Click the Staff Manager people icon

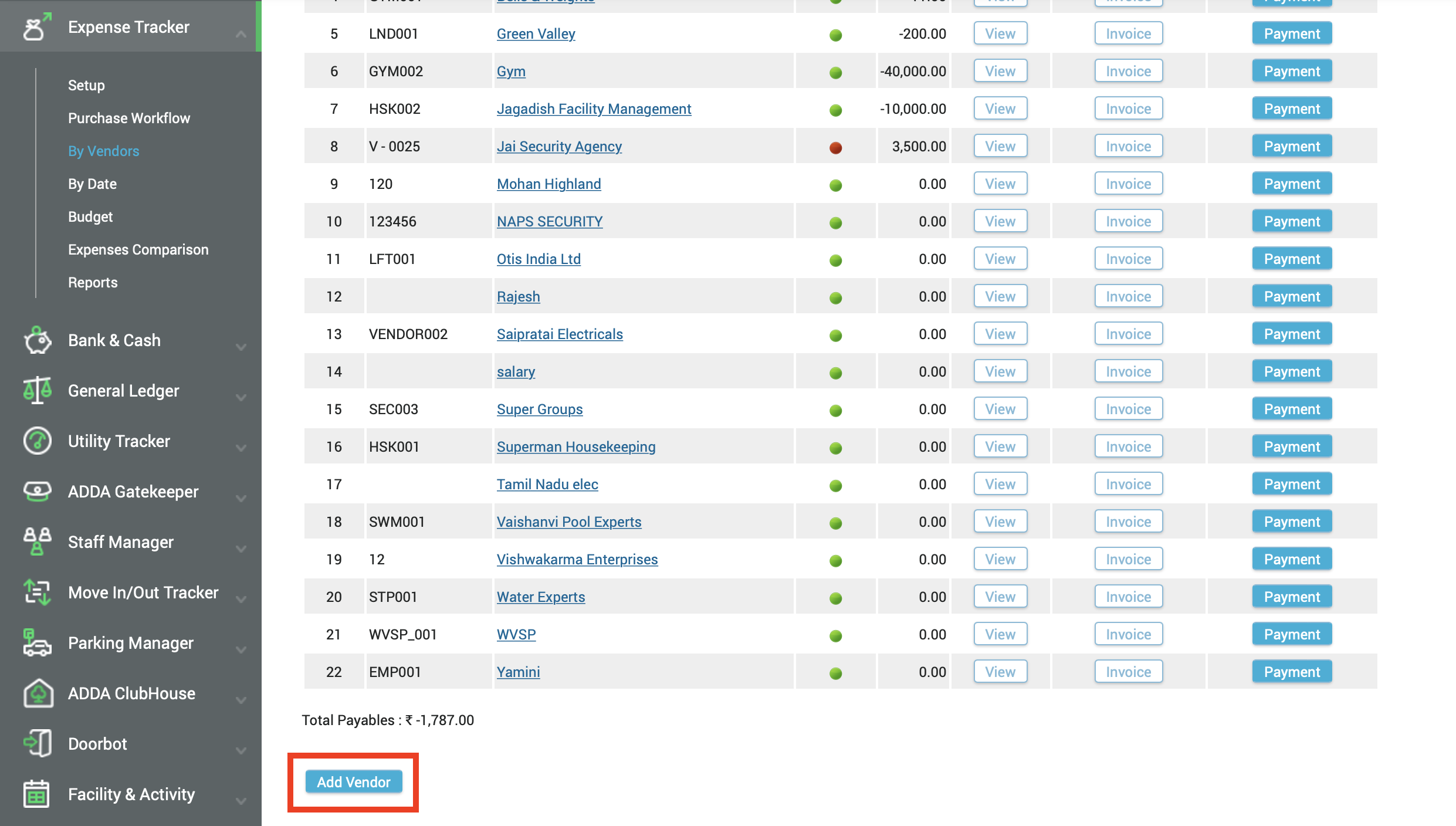tap(37, 541)
